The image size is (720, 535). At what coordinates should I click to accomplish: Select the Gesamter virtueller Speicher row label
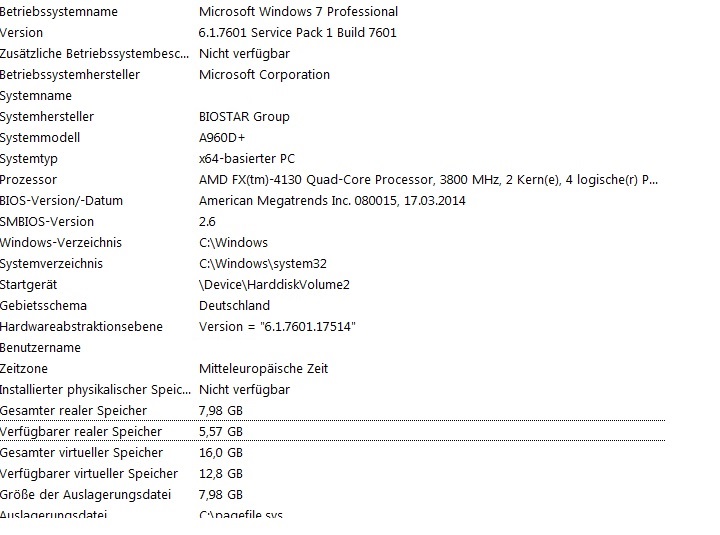coord(81,453)
